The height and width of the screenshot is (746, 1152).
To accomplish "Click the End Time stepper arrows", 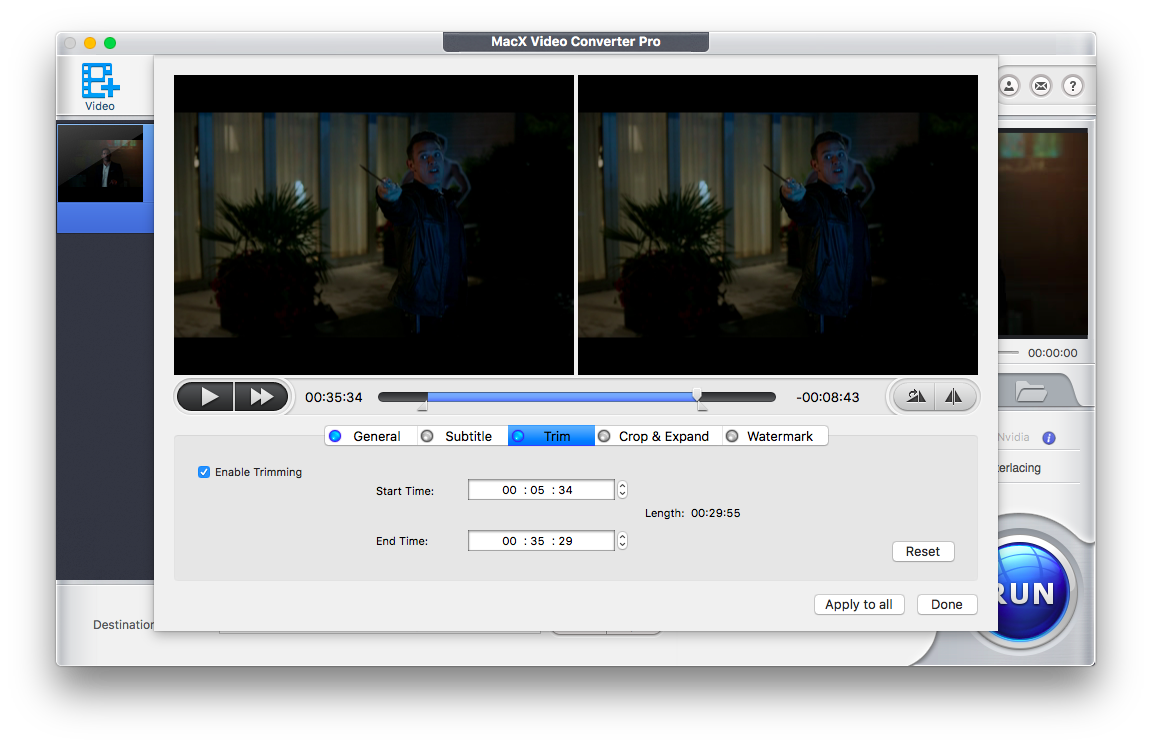I will coord(622,541).
